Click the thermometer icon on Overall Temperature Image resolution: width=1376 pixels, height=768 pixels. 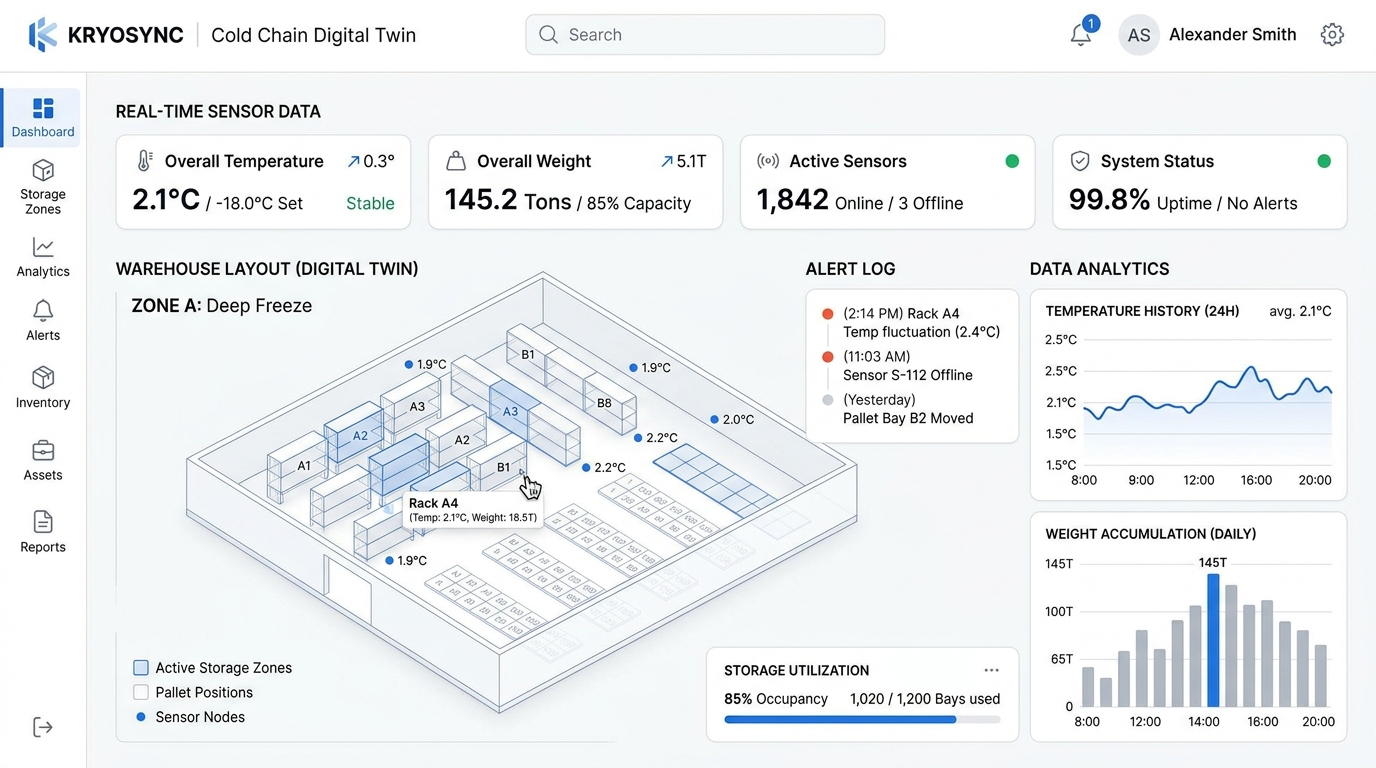[145, 161]
